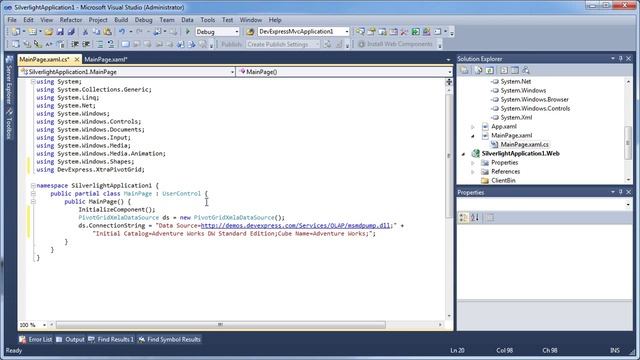The width and height of the screenshot is (640, 360).
Task: Collapse the MainPage.xaml node
Action: pos(473,136)
